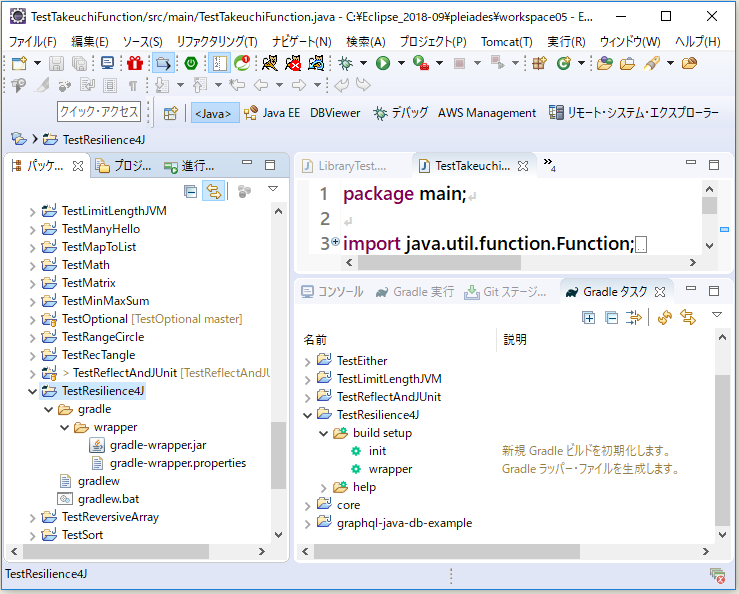Click the green Spring Boot dashboard icon

[x=191, y=63]
